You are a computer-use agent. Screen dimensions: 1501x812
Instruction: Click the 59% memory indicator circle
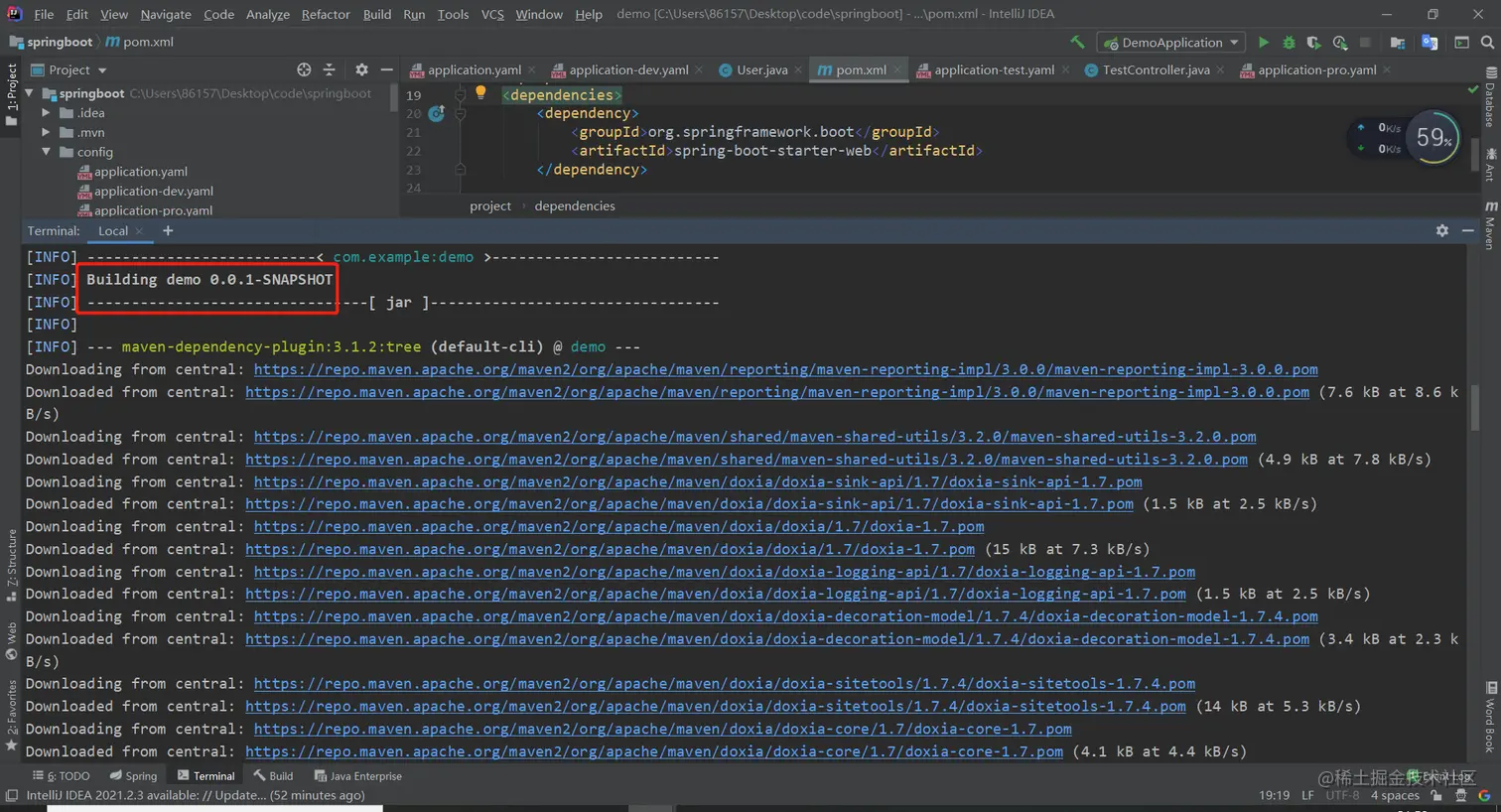(x=1433, y=137)
